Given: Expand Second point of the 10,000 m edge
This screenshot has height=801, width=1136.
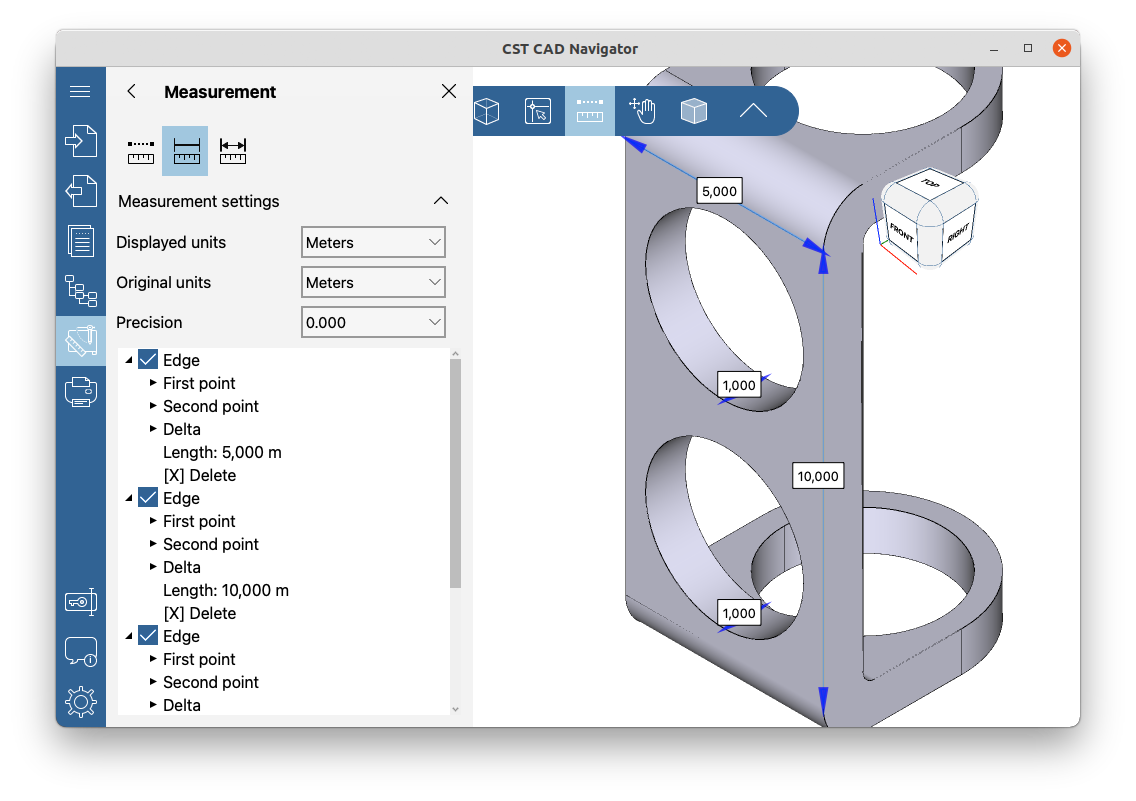Looking at the screenshot, I should click(153, 544).
